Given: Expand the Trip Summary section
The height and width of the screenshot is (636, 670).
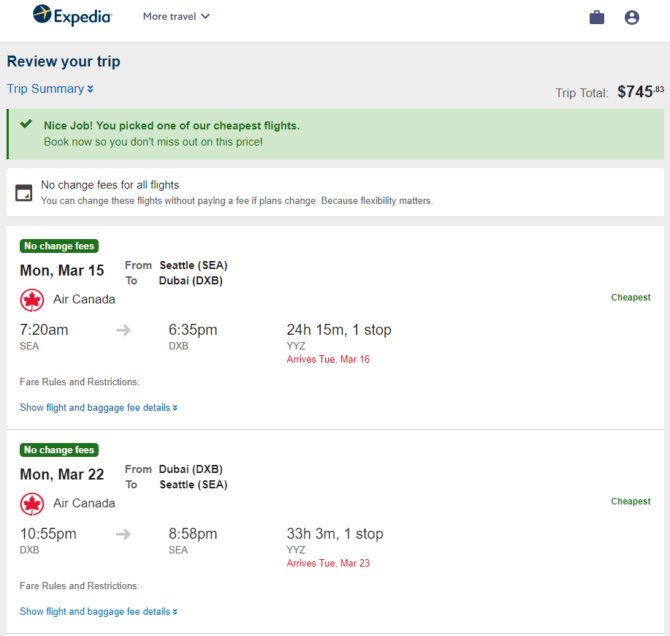Looking at the screenshot, I should click(x=50, y=88).
